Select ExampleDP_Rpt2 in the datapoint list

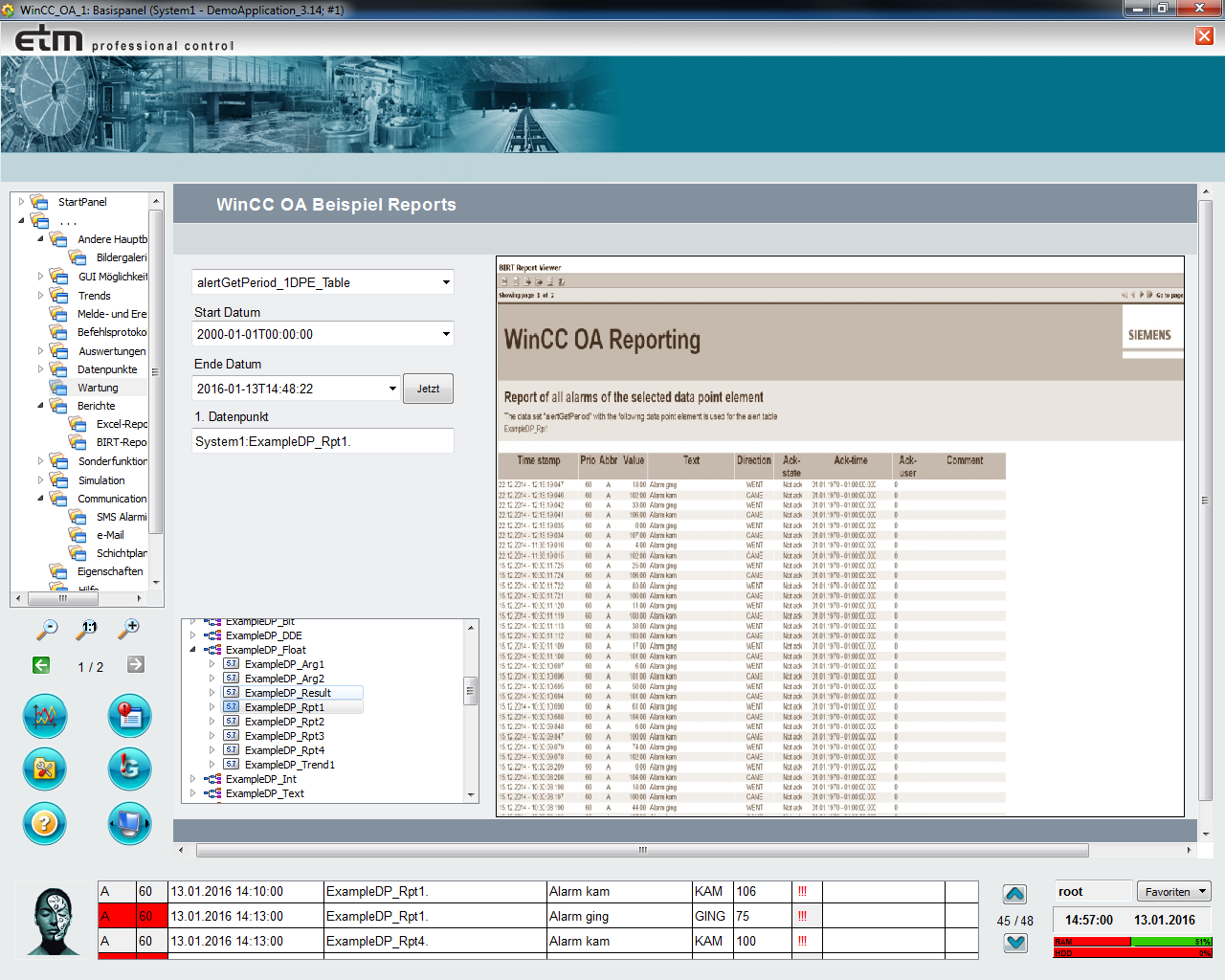click(x=284, y=722)
